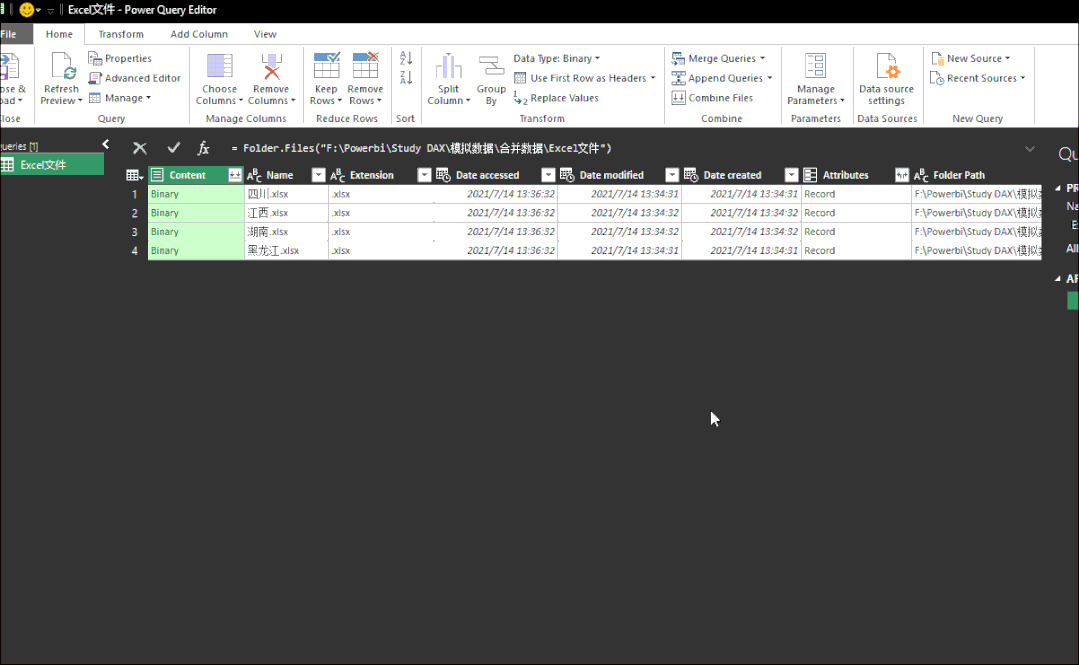Viewport: 1079px width, 665px height.
Task: Click Append Queries
Action: click(717, 78)
